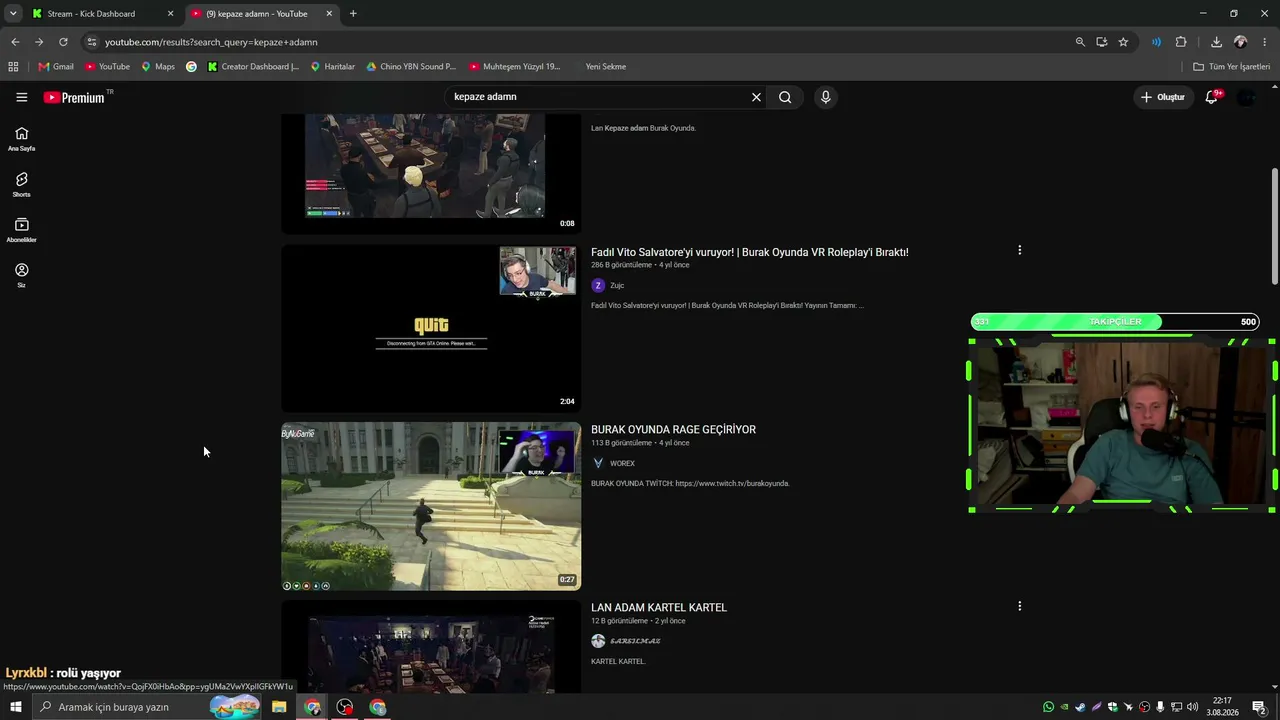Open the YouTube notifications bell
This screenshot has width=1280, height=720.
pos(1212,97)
